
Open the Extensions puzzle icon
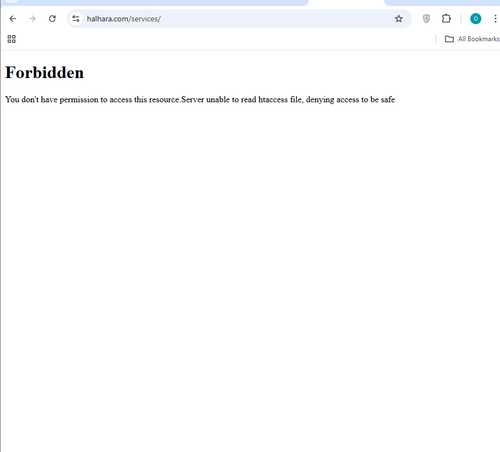pyautogui.click(x=446, y=19)
